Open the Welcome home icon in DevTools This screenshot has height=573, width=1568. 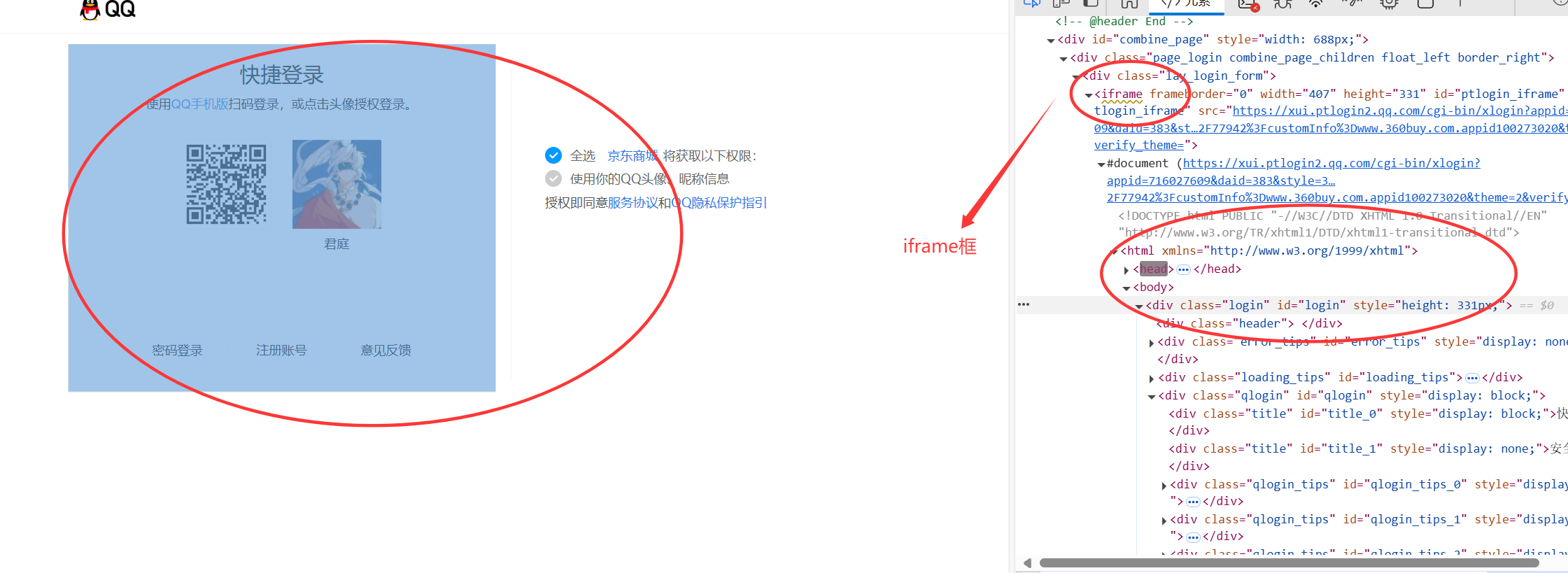pos(1129,4)
